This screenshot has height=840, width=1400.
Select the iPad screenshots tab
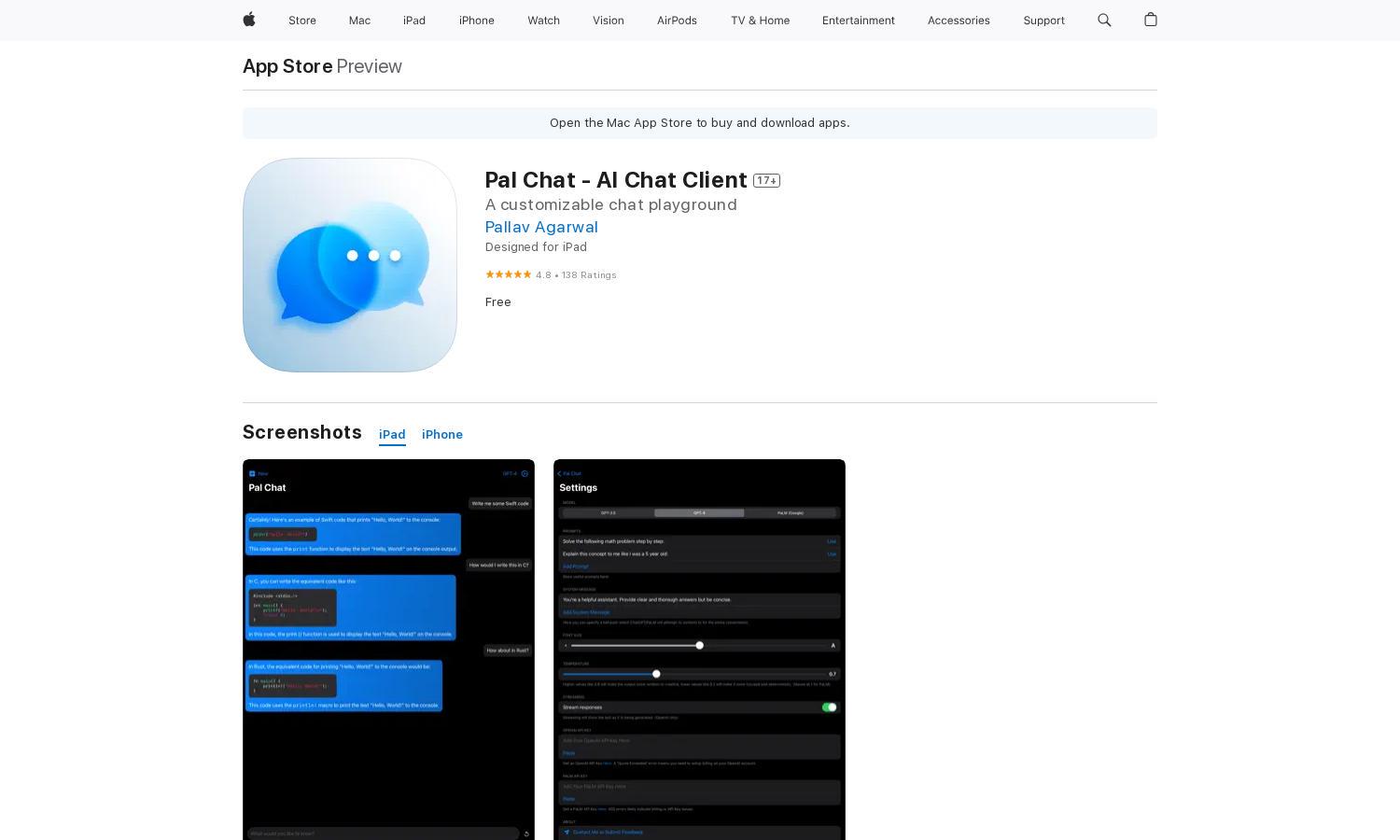pyautogui.click(x=392, y=435)
